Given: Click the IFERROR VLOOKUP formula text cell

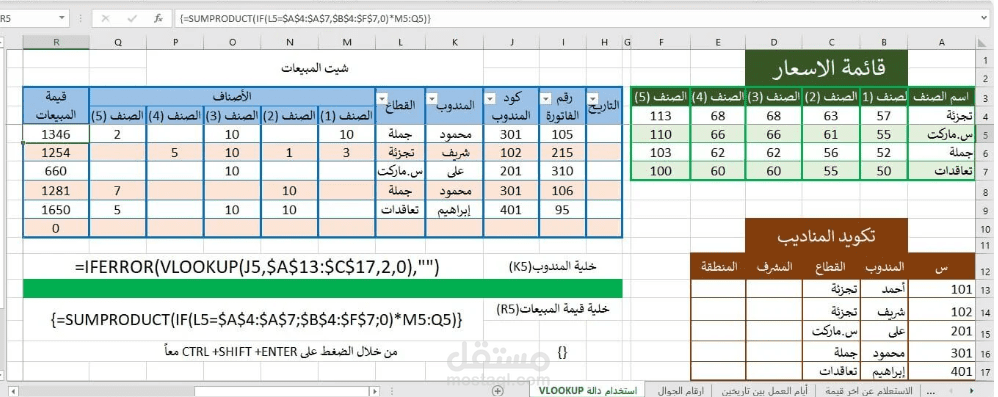Looking at the screenshot, I should tap(257, 267).
